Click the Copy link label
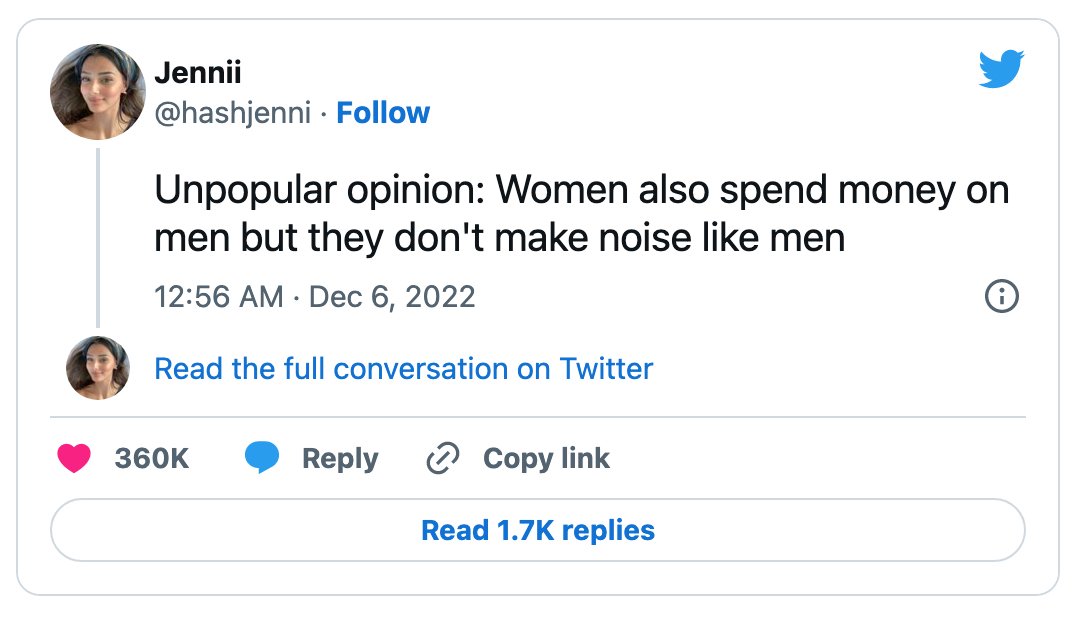 click(546, 459)
